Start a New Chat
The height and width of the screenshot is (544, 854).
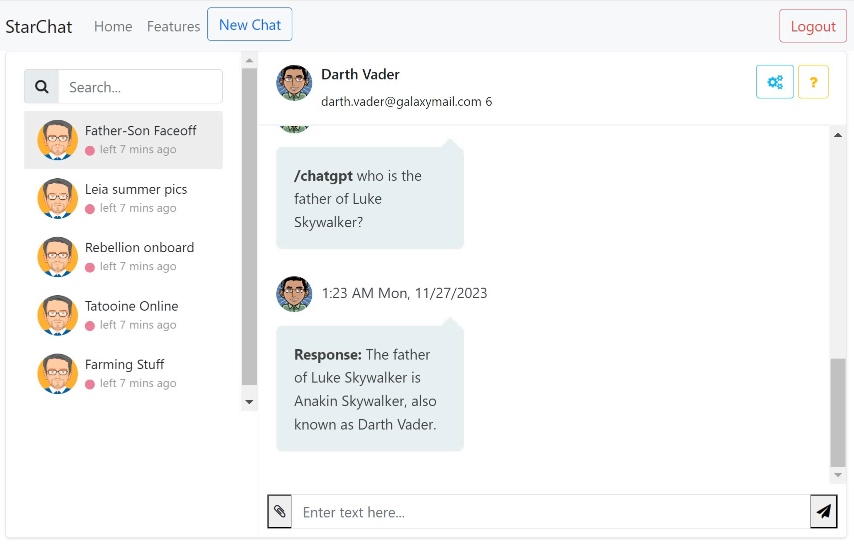coord(250,25)
